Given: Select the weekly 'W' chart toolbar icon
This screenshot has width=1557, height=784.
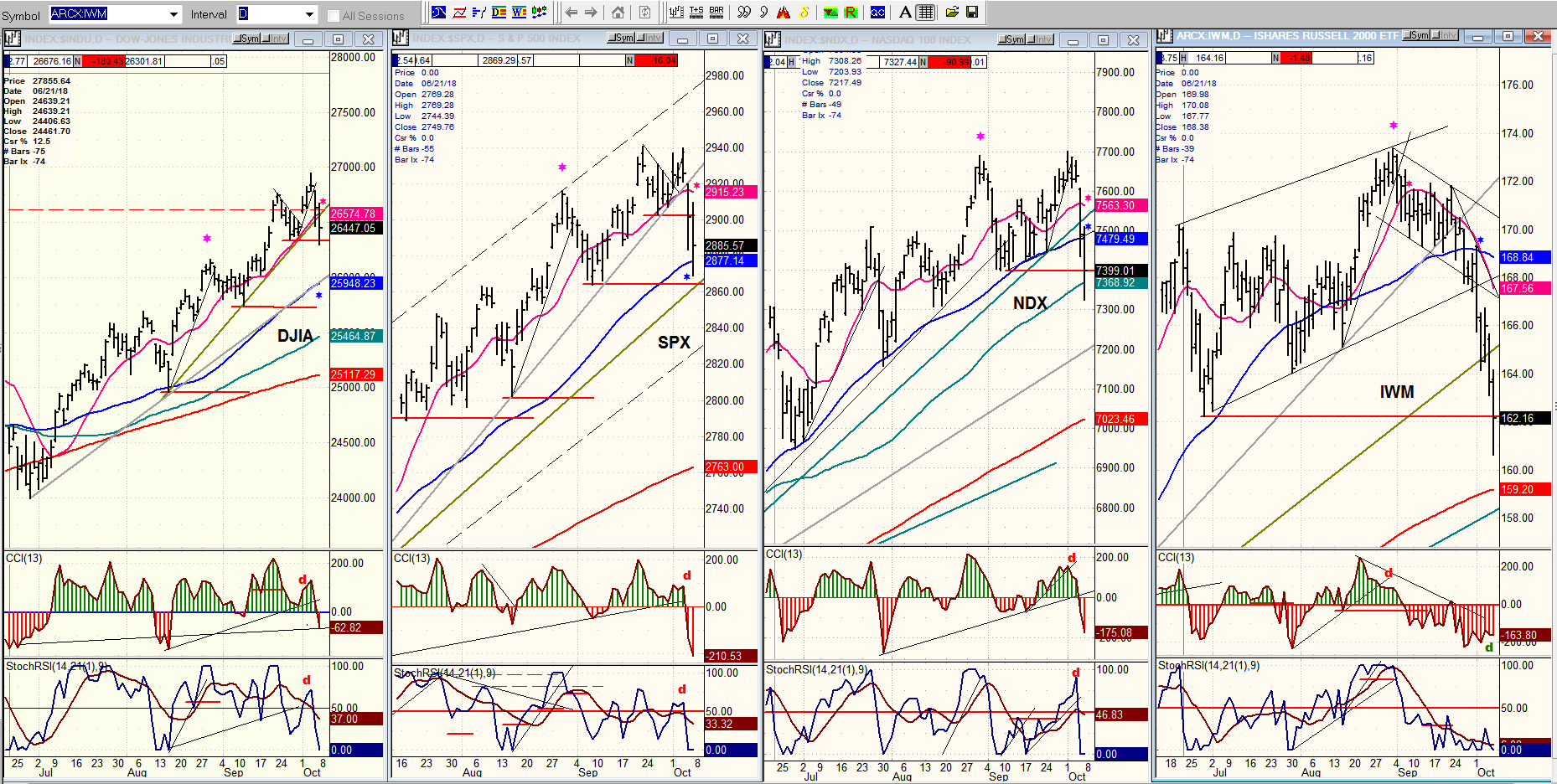Looking at the screenshot, I should click(520, 13).
